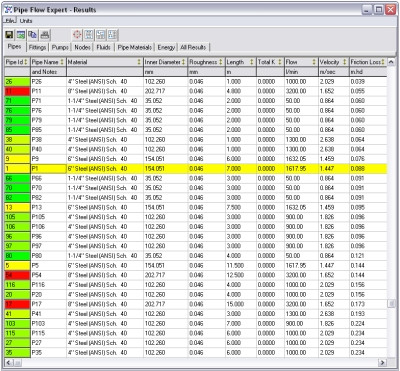Click the Print results icon
This screenshot has width=400, height=371.
point(45,35)
